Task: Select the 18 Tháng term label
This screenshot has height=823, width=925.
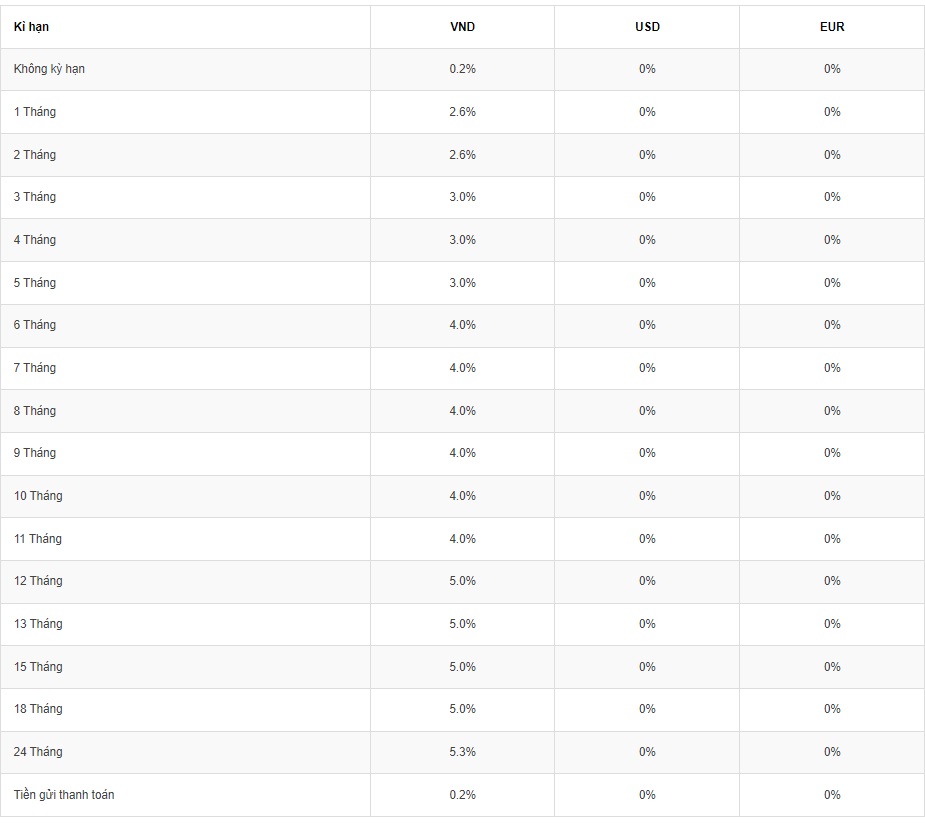Action: click(x=38, y=709)
